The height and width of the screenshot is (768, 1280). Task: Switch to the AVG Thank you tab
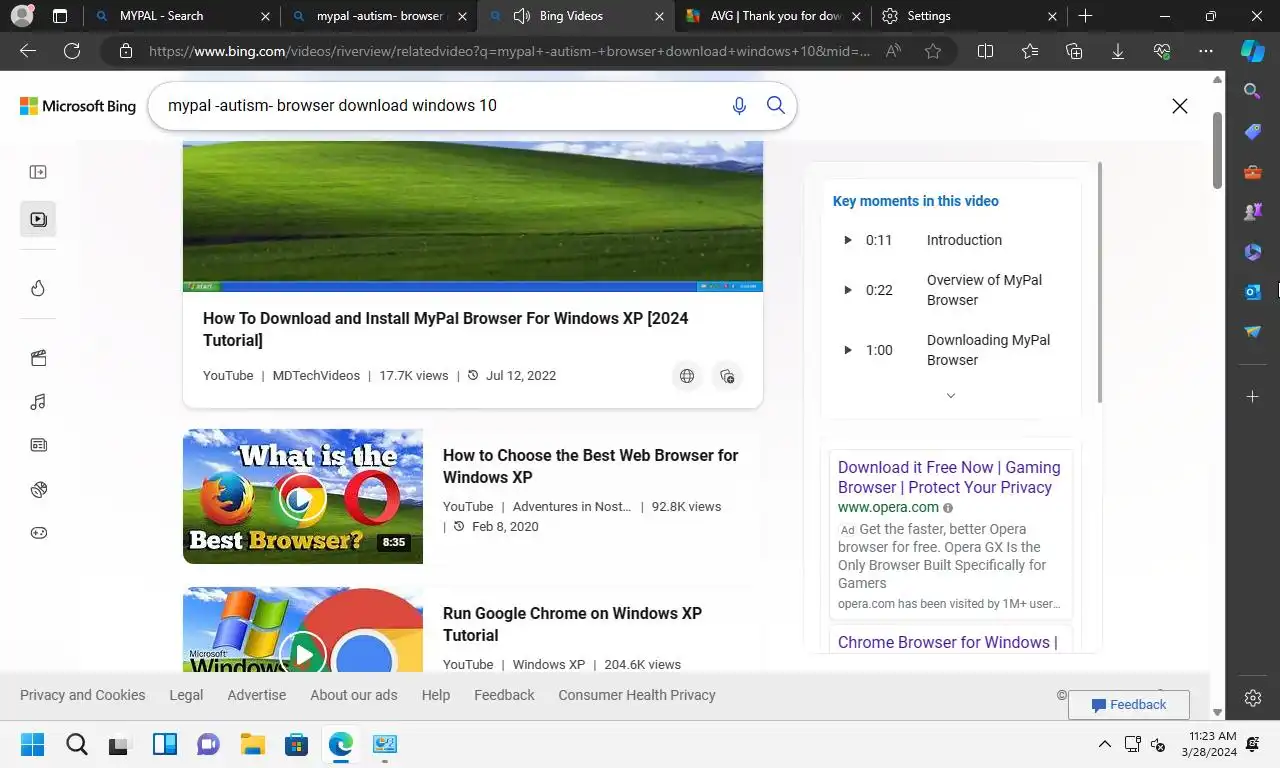pyautogui.click(x=773, y=16)
